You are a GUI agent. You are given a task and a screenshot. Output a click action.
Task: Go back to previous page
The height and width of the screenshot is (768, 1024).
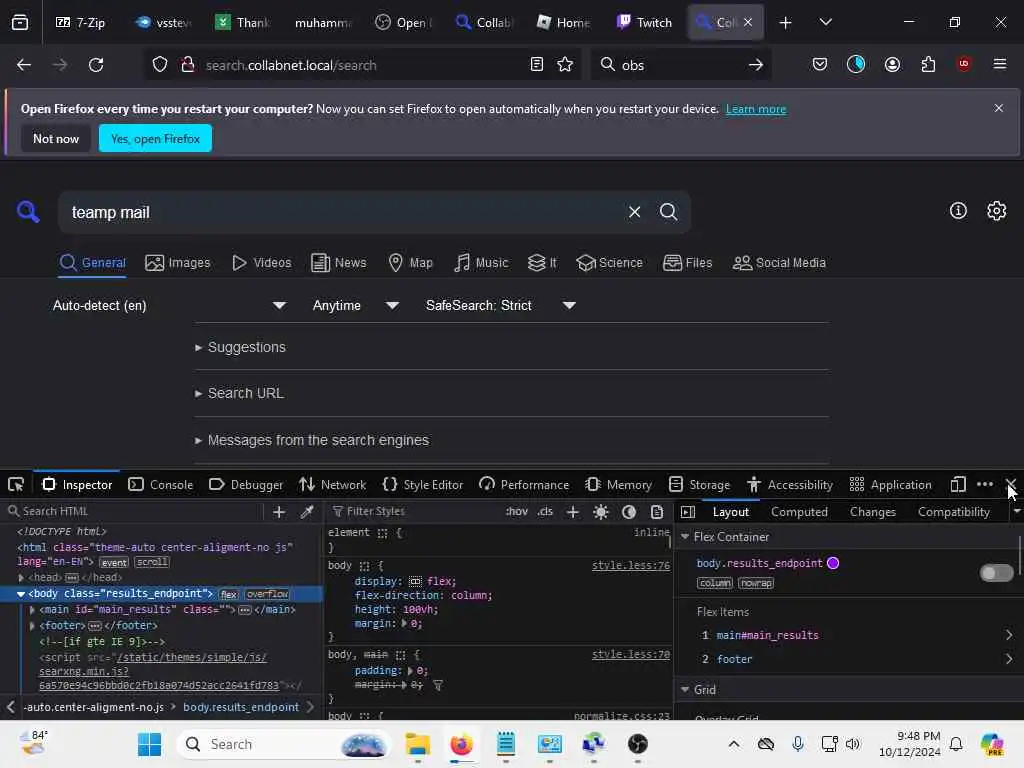(x=24, y=65)
